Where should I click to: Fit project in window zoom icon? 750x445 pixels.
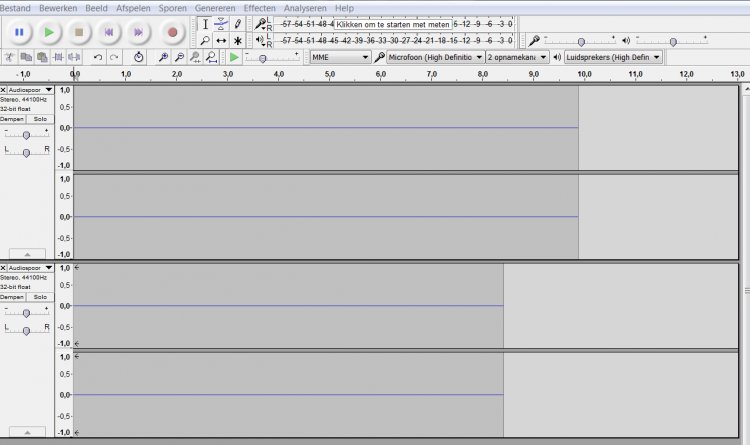click(211, 57)
